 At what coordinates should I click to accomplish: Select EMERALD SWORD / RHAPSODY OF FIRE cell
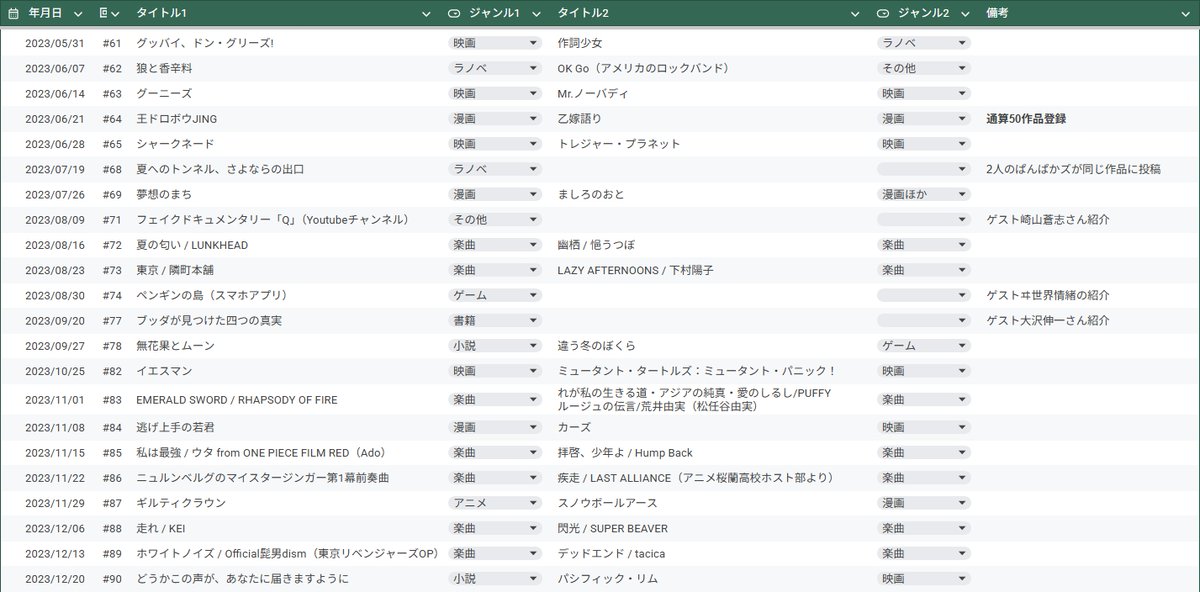(x=237, y=399)
